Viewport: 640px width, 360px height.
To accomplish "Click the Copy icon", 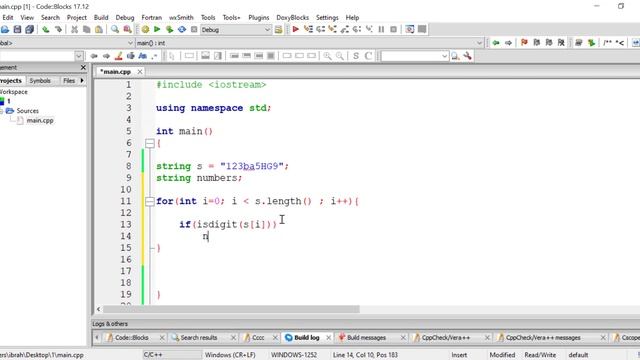I will [87, 29].
